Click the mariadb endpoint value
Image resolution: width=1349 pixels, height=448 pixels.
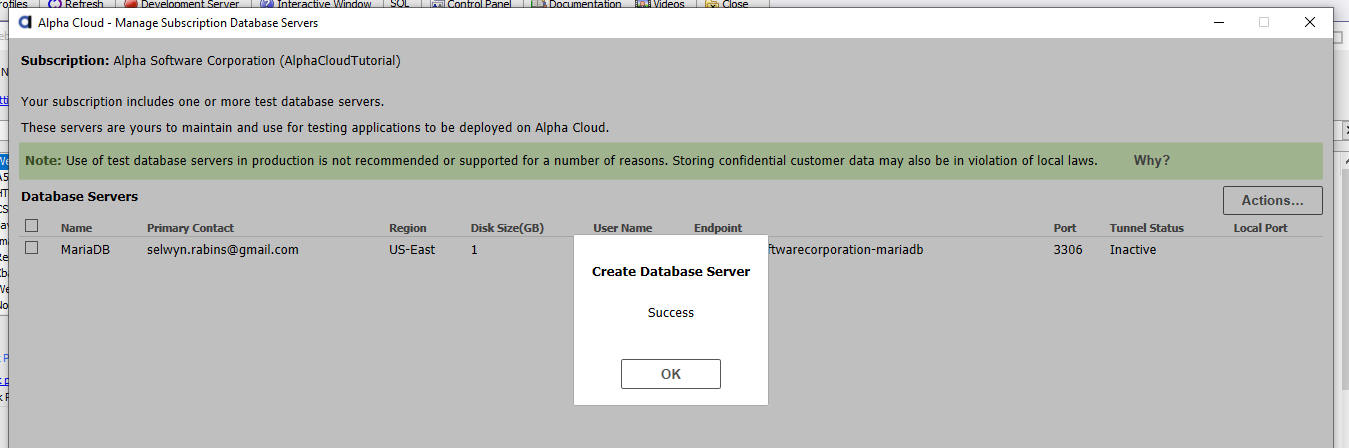coord(846,249)
